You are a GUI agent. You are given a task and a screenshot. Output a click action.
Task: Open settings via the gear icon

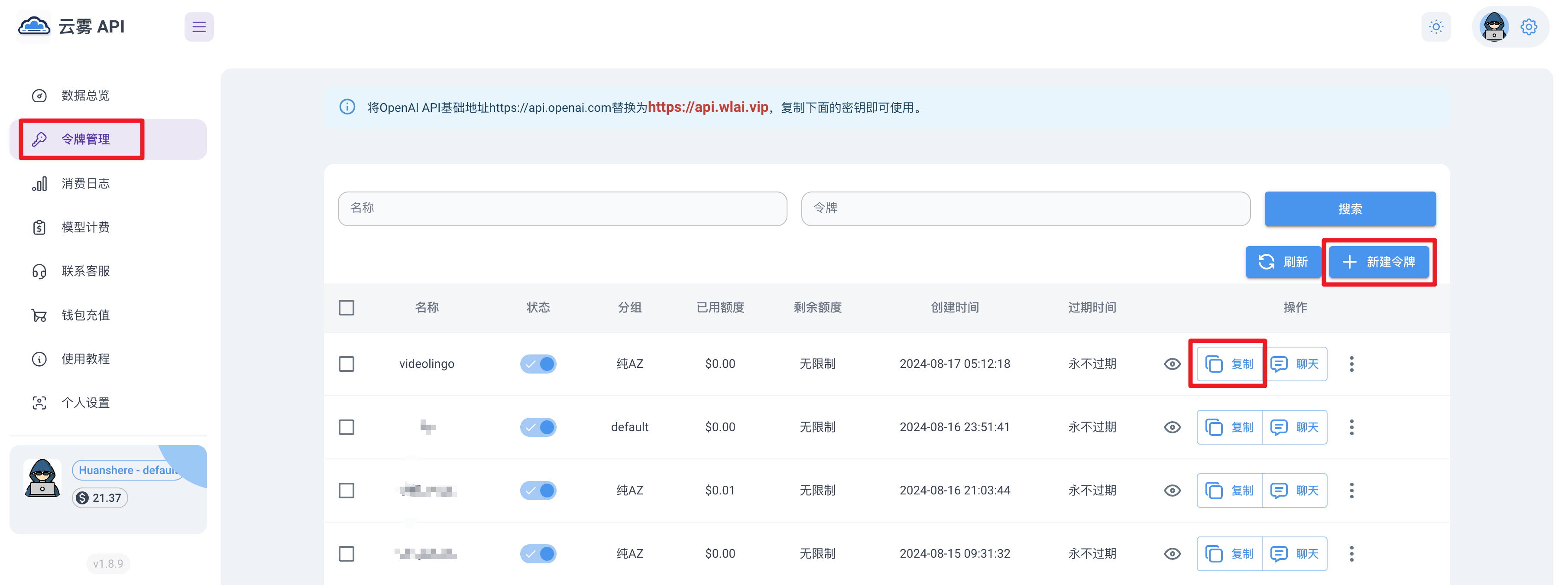tap(1529, 27)
